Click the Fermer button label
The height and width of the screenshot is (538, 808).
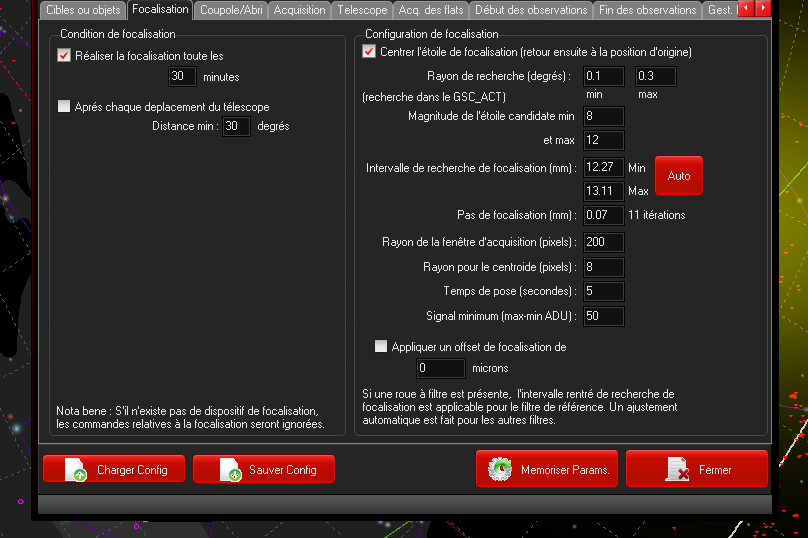tap(715, 470)
